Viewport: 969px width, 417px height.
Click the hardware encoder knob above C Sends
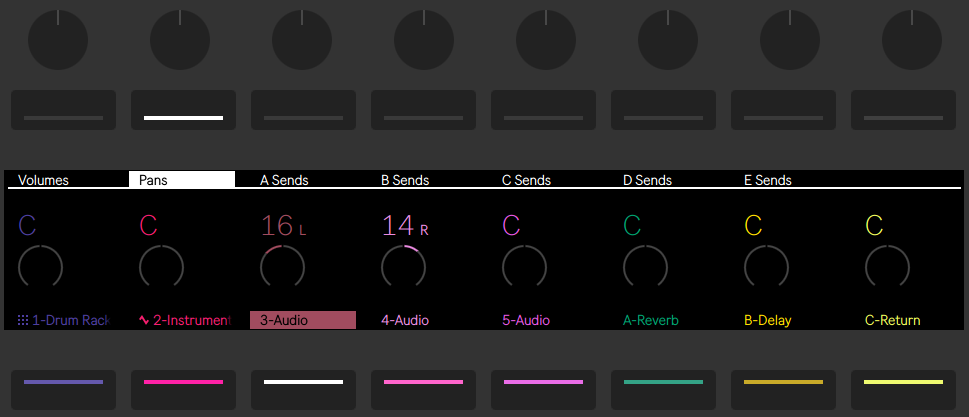pos(546,40)
